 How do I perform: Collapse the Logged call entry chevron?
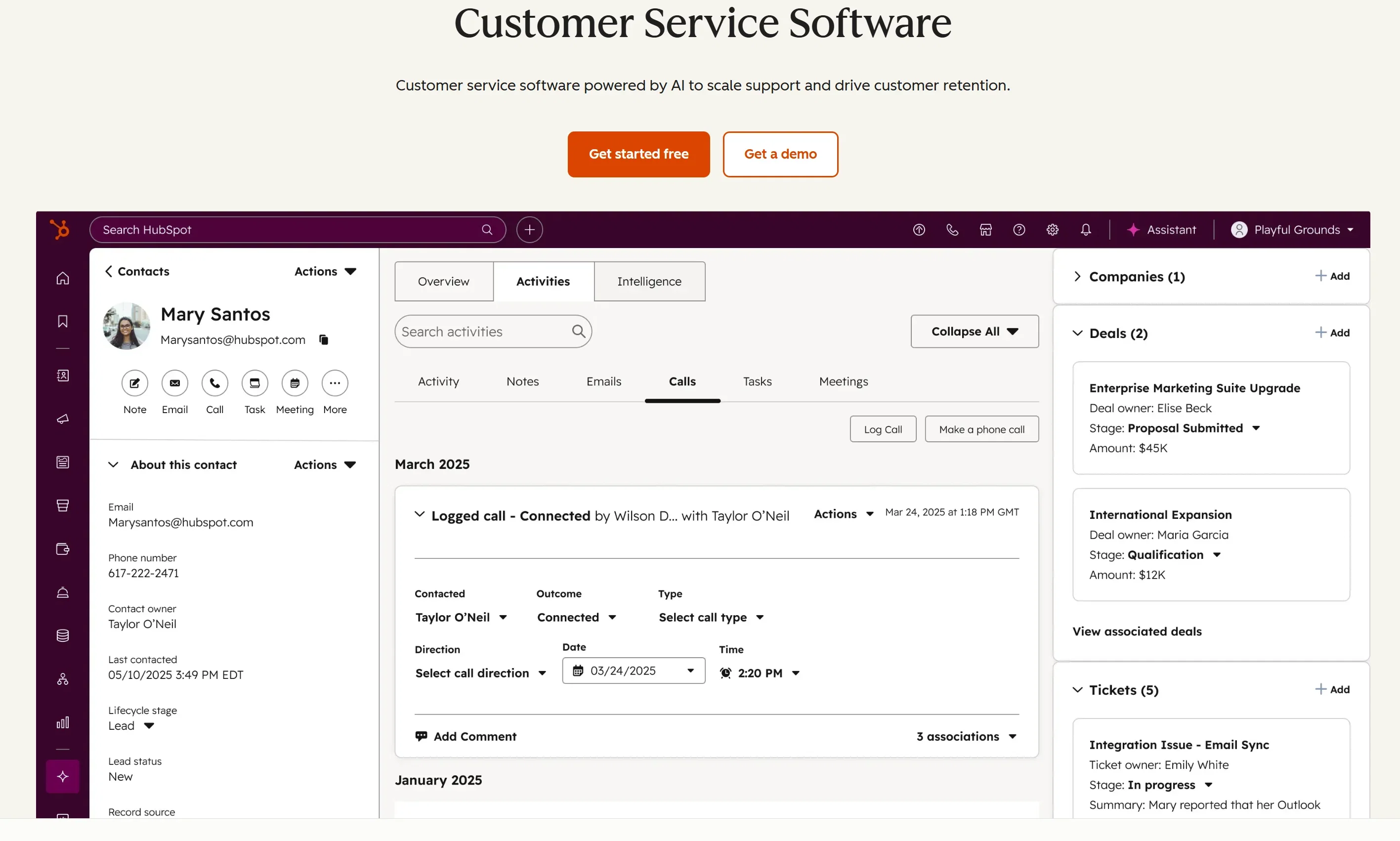coord(420,514)
